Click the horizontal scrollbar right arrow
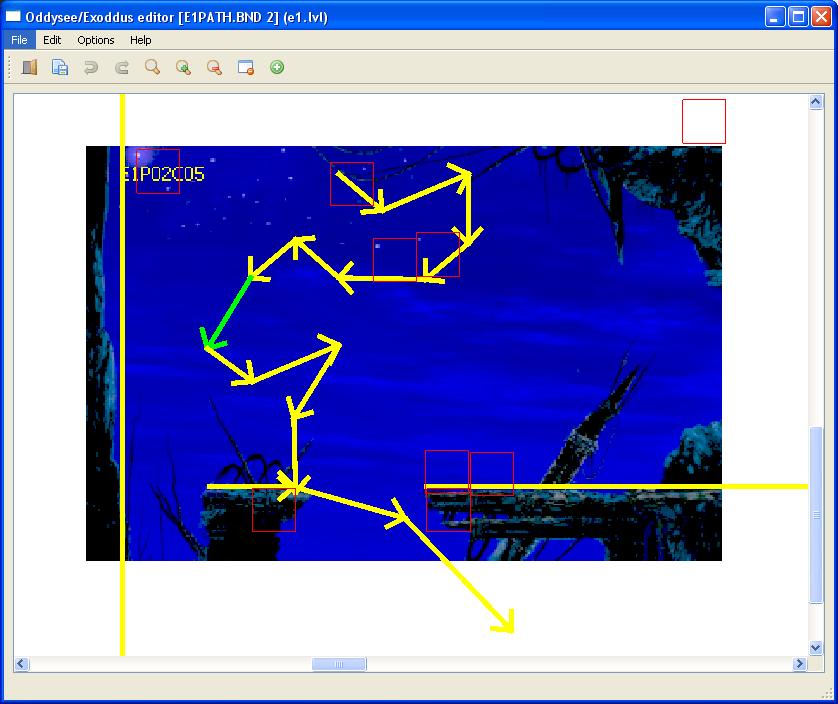838x704 pixels. tap(799, 664)
